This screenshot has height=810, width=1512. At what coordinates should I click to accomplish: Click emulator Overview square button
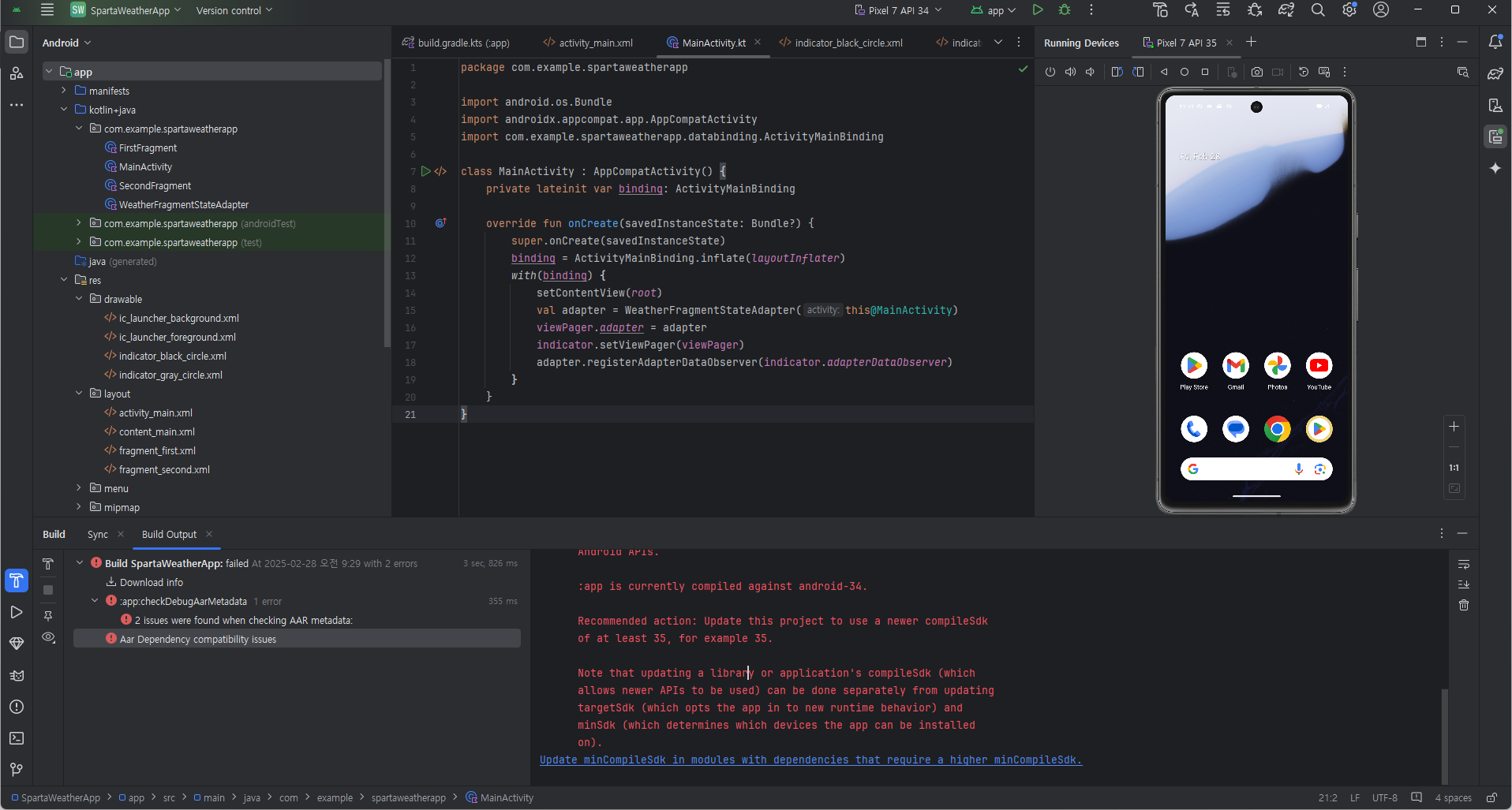pos(1205,72)
